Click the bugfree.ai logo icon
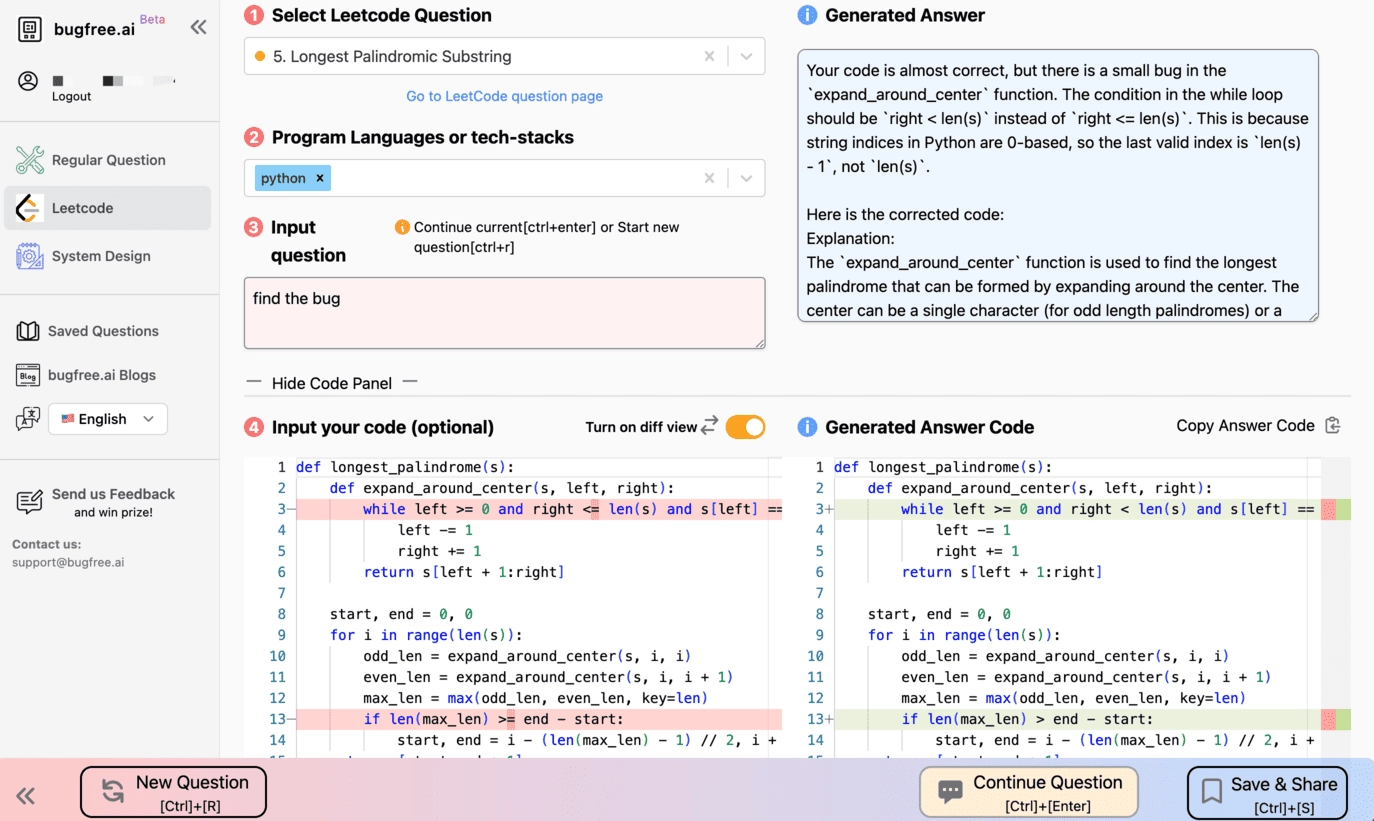 30,29
